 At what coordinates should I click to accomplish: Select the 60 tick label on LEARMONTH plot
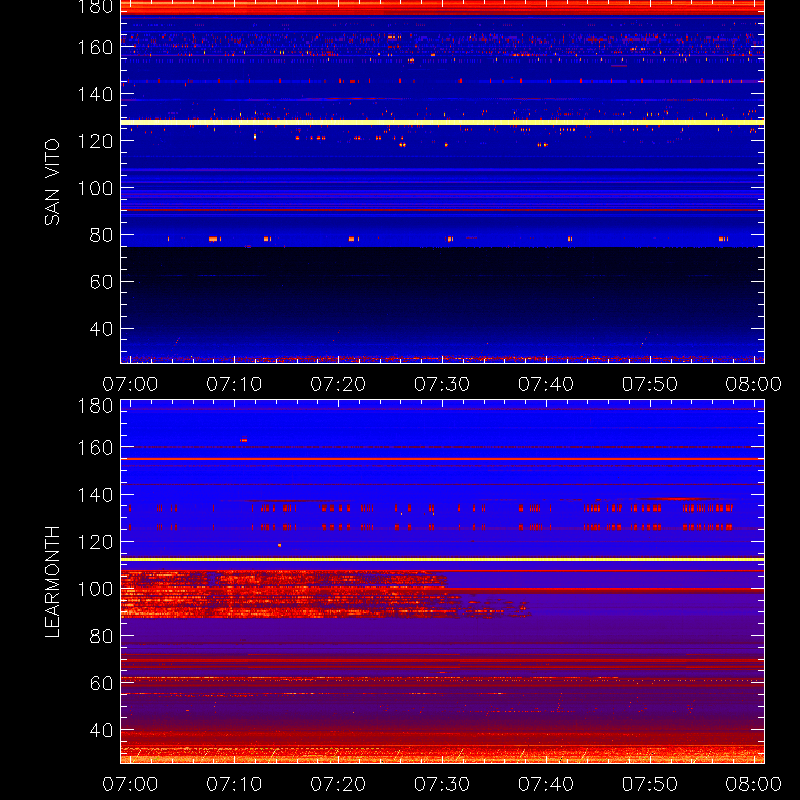coord(101,683)
